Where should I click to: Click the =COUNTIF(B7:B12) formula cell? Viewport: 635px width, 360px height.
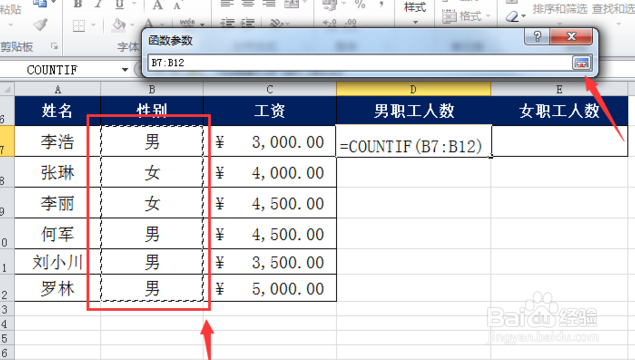coord(413,141)
